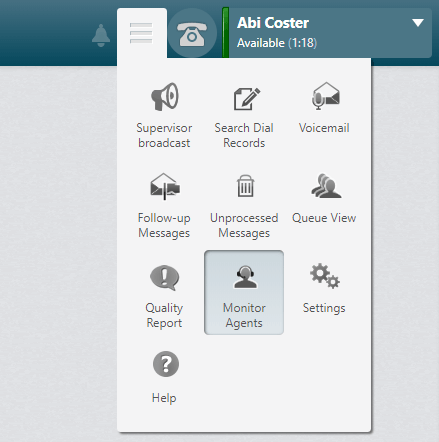Expand the agent status dropdown arrow

(418, 23)
